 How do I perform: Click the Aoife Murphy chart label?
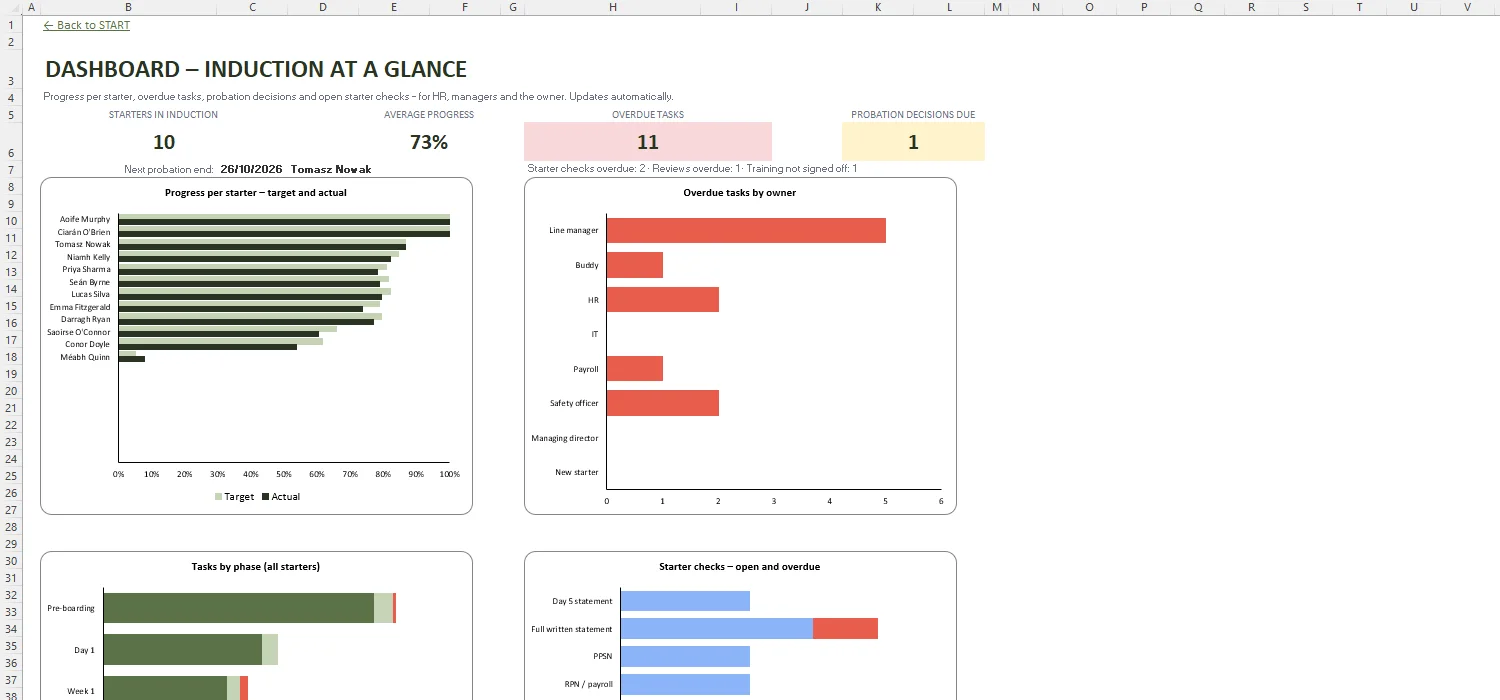coord(85,219)
